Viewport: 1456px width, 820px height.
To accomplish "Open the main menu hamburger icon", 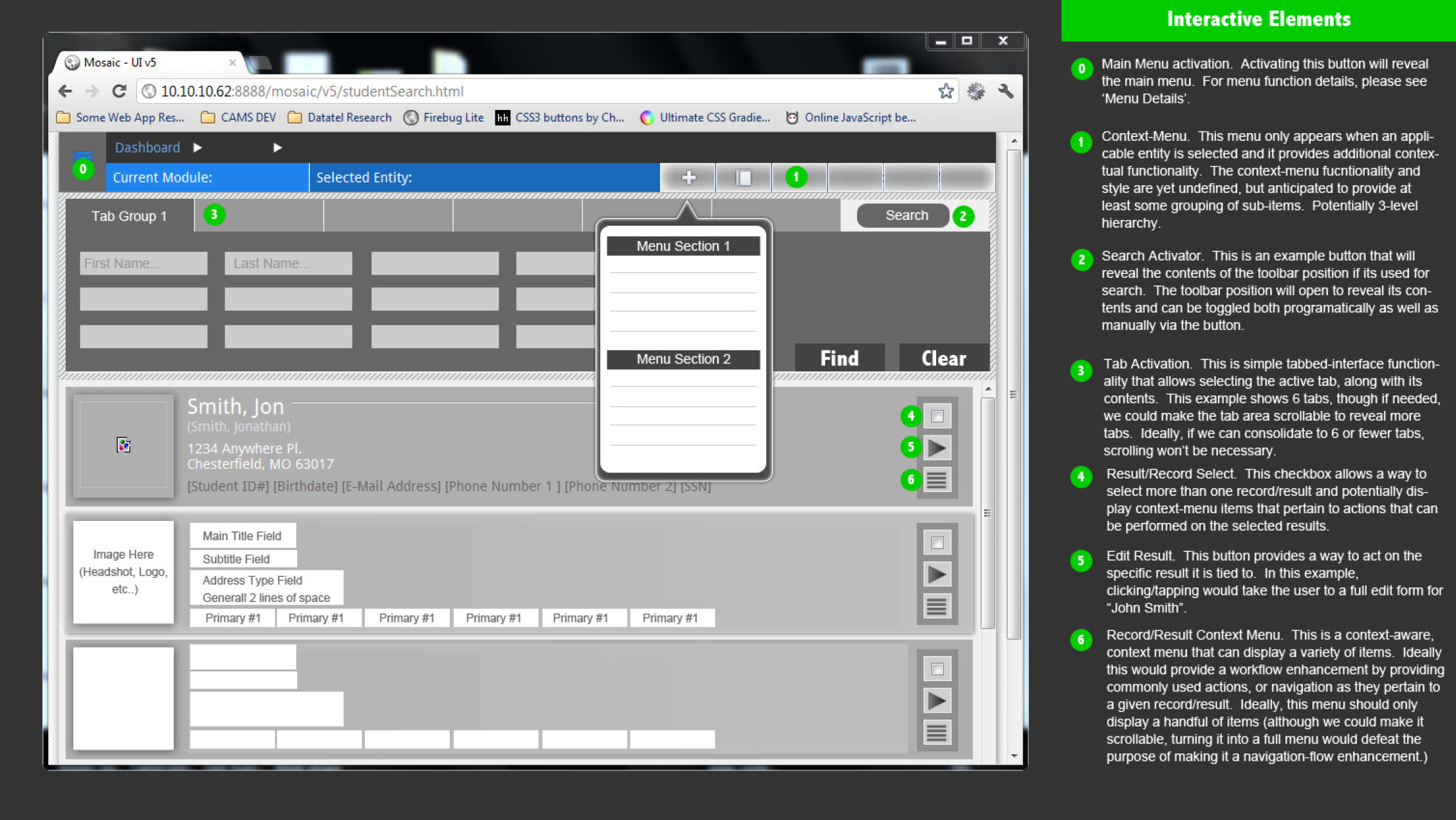I will point(82,156).
